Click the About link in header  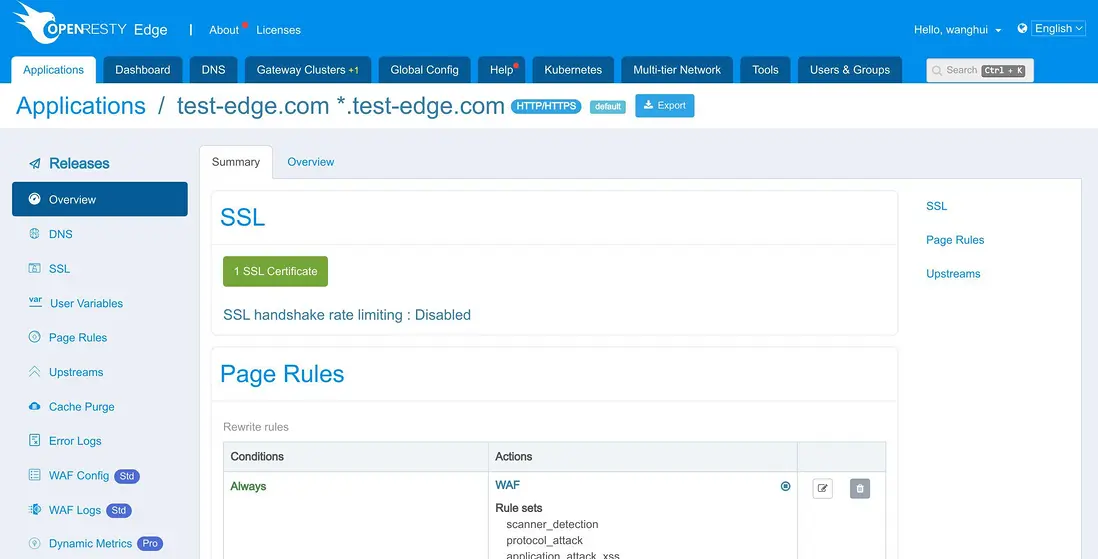tap(224, 30)
